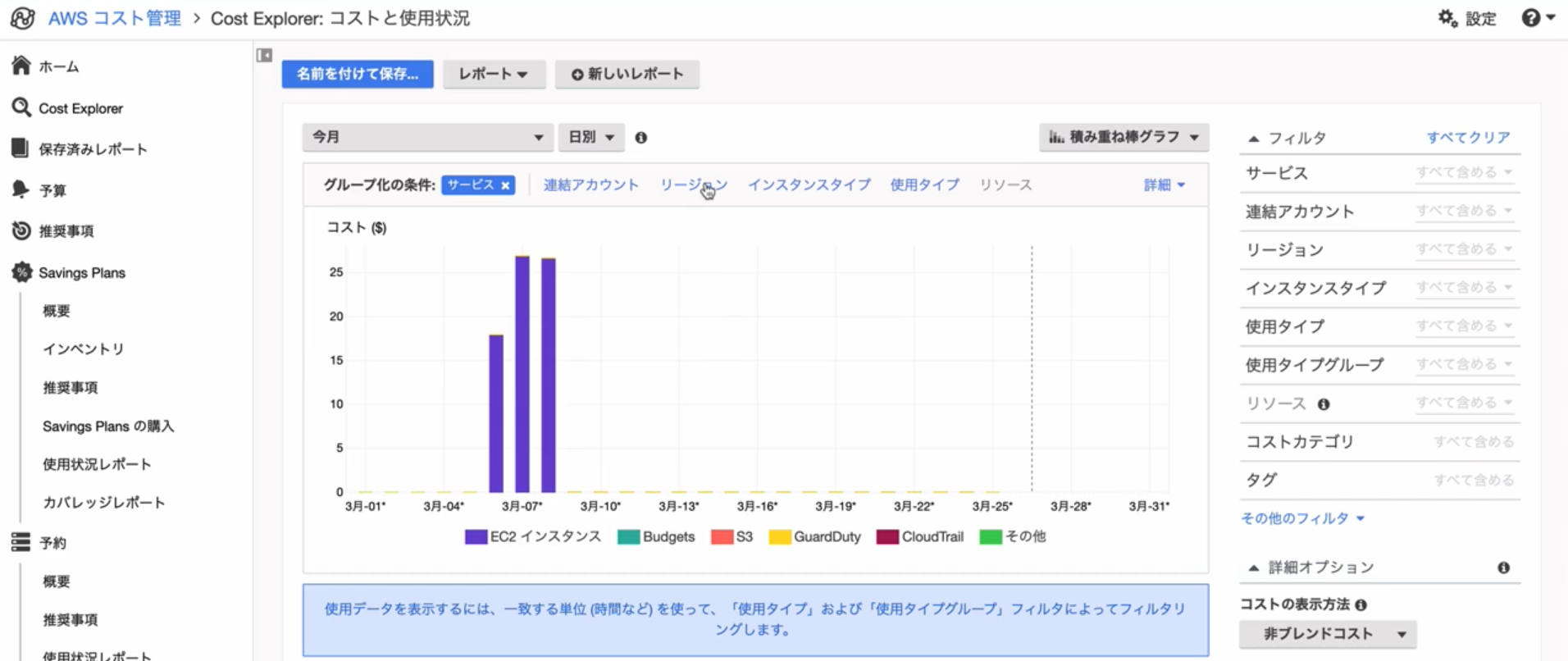This screenshot has height=661, width=1568.
Task: Click the その他 legend swatch
Action: coord(991,537)
